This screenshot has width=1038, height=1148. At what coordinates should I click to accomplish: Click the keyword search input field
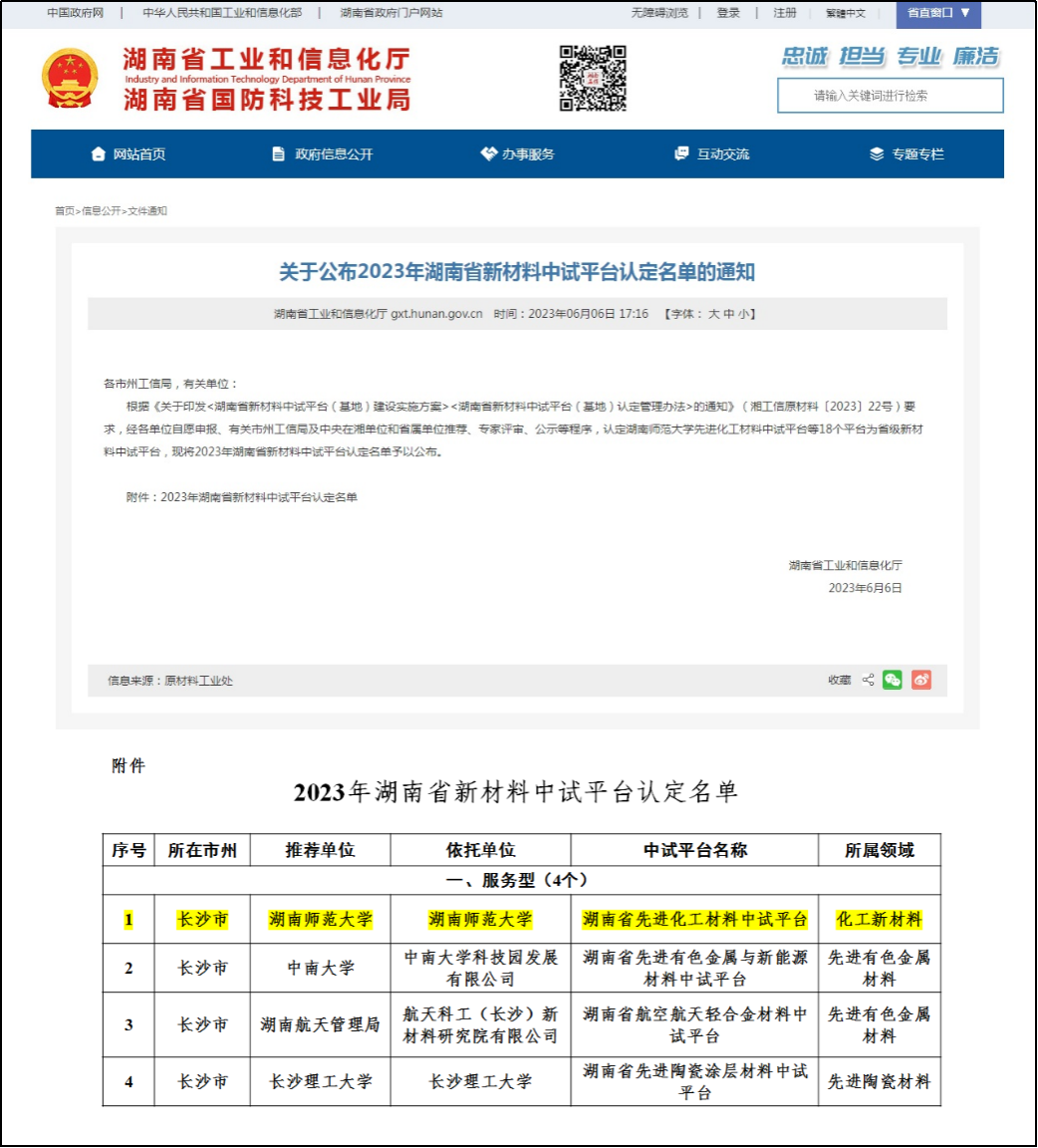pyautogui.click(x=890, y=96)
